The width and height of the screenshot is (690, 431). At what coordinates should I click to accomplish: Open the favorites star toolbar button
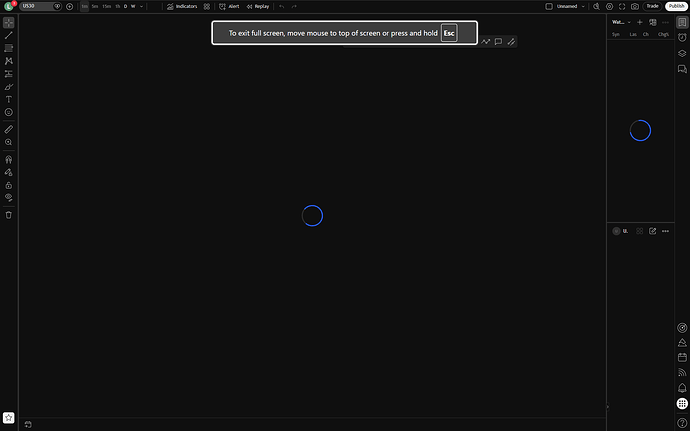click(8, 418)
